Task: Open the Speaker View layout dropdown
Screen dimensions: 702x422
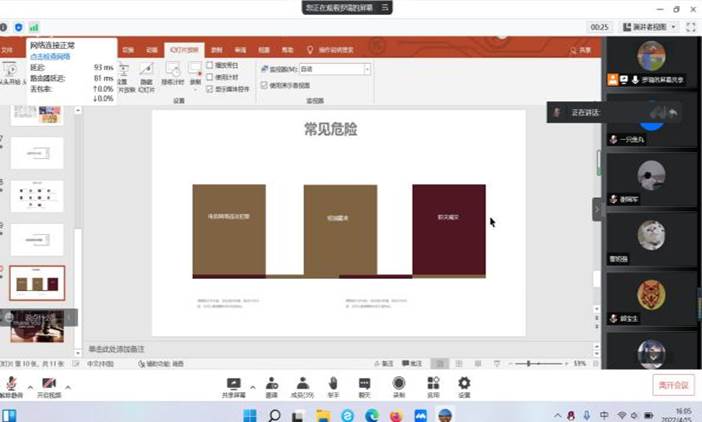Action: 655,27
